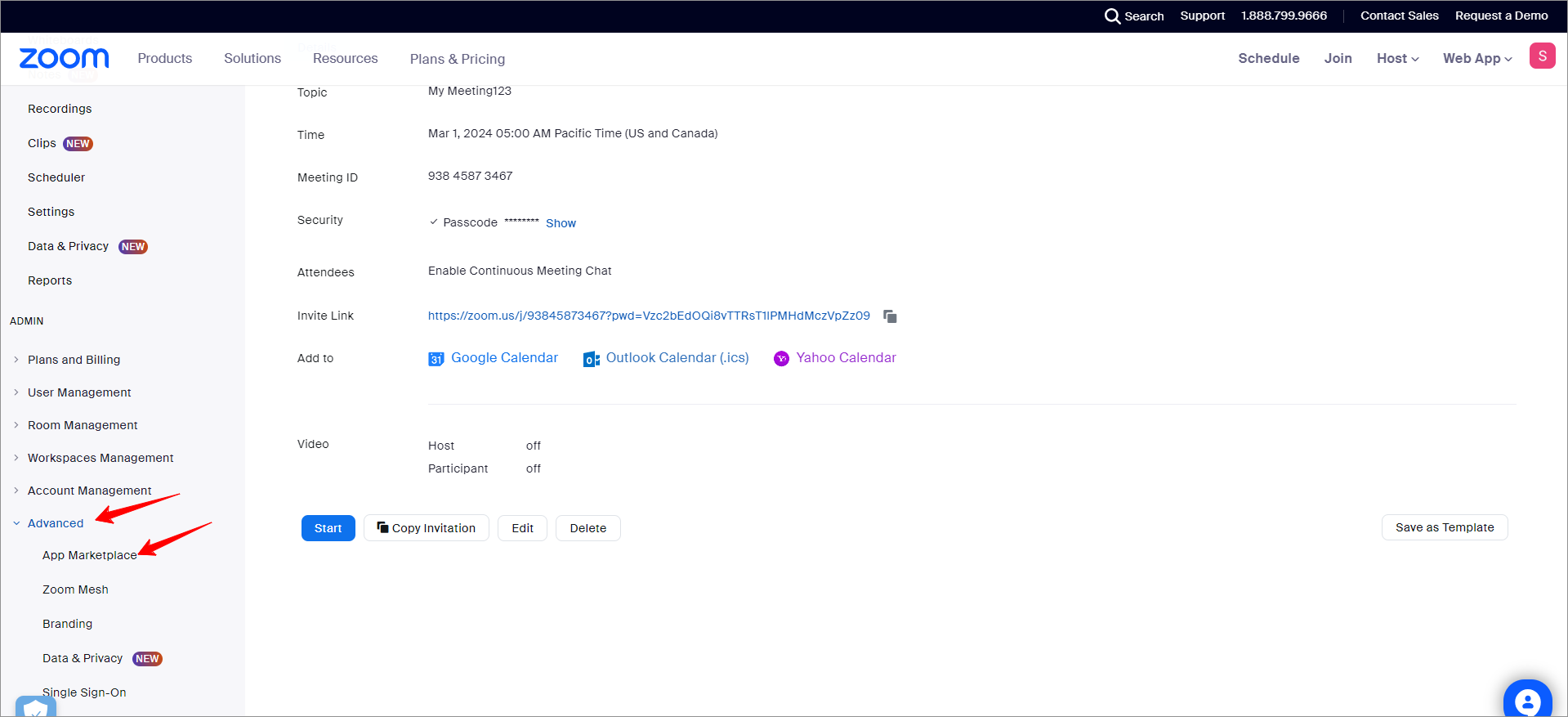The width and height of the screenshot is (1568, 717).
Task: Open the chat assistant bubble icon
Action: point(1527,699)
